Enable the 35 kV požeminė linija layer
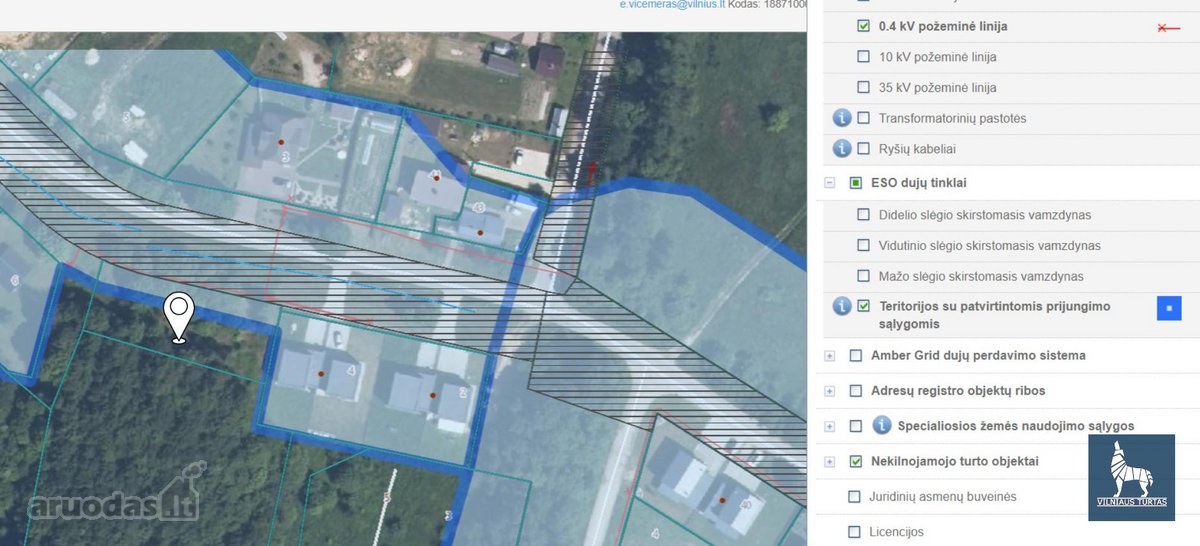The image size is (1200, 546). click(864, 87)
